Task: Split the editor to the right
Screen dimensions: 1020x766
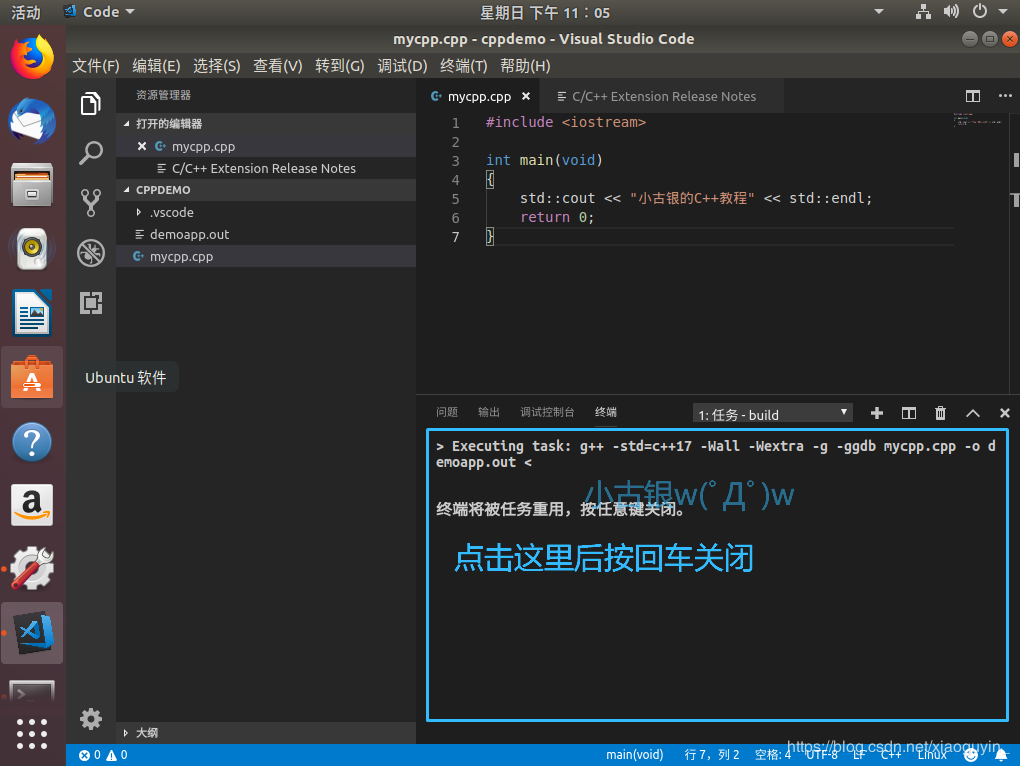Action: (x=973, y=96)
